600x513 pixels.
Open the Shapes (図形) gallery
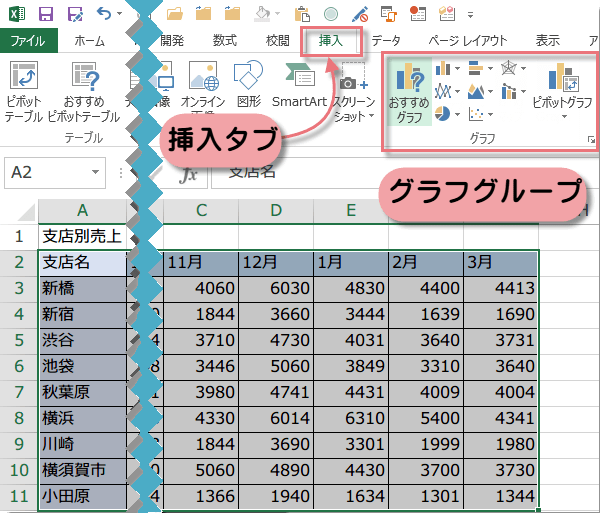[x=247, y=83]
